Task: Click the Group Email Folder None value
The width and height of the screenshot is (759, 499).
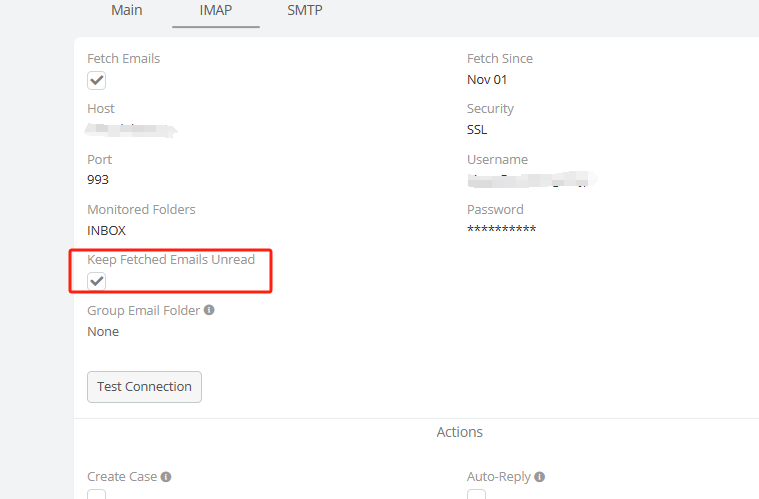Action: pyautogui.click(x=103, y=331)
